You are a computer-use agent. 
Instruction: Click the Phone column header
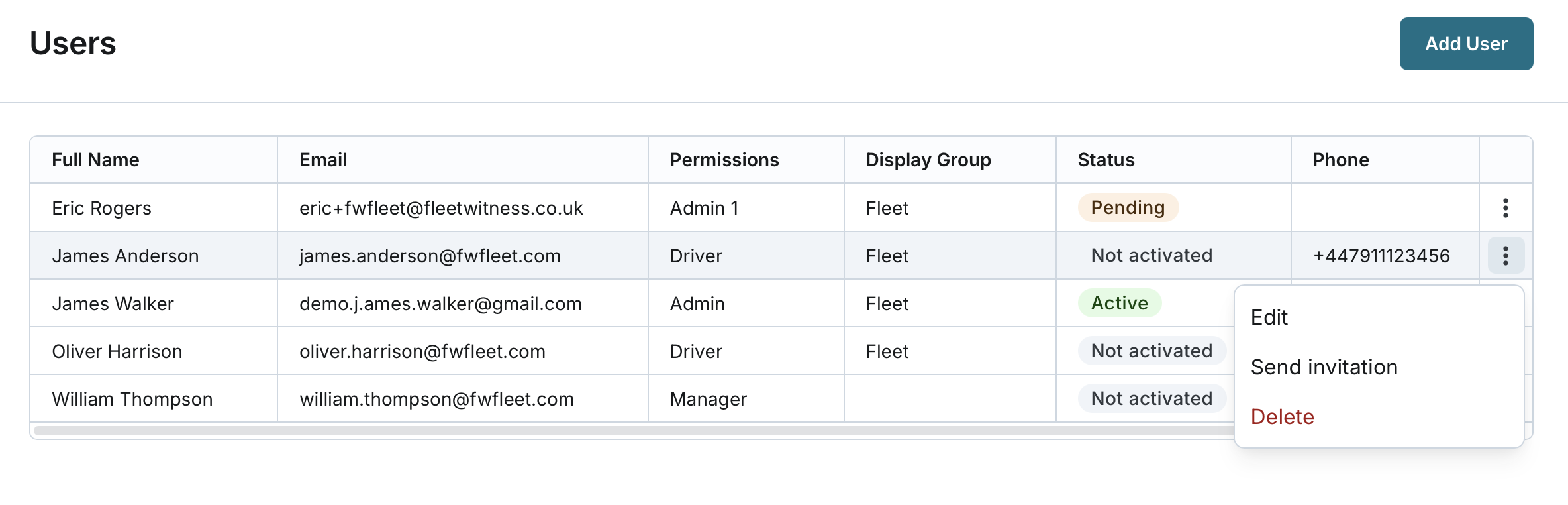coord(1340,160)
